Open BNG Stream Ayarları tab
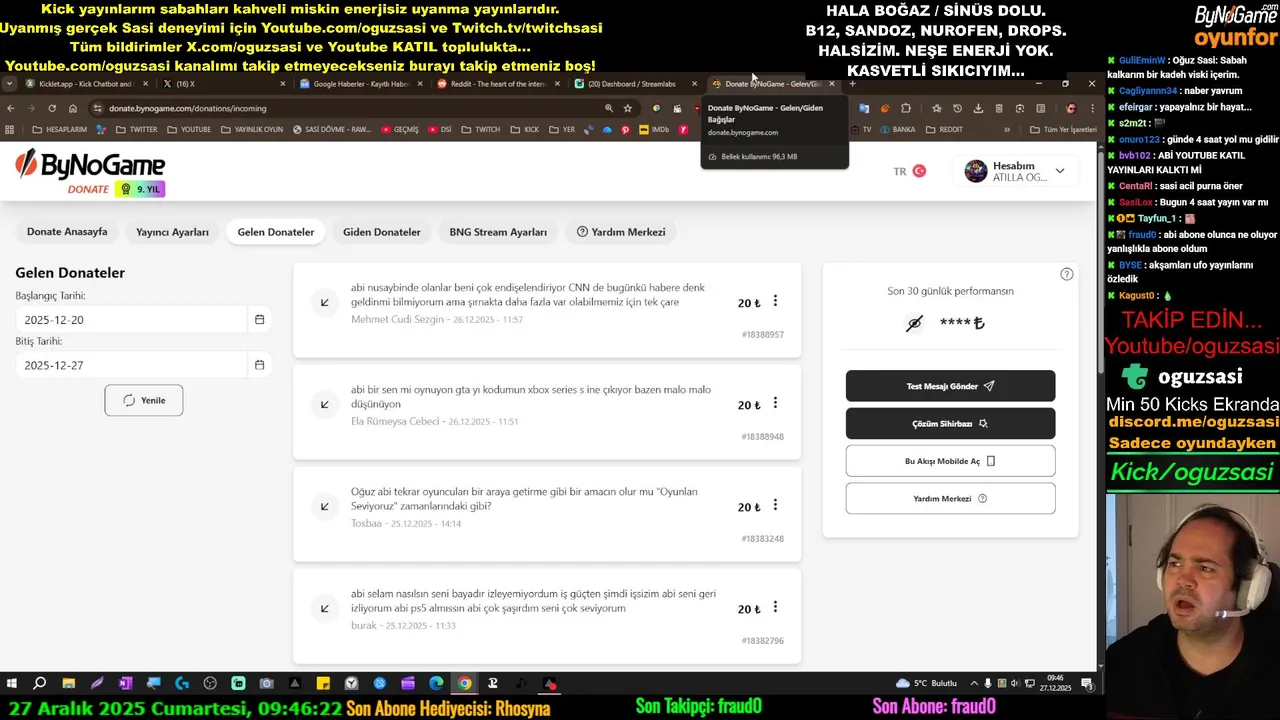Viewport: 1280px width, 720px height. click(498, 232)
